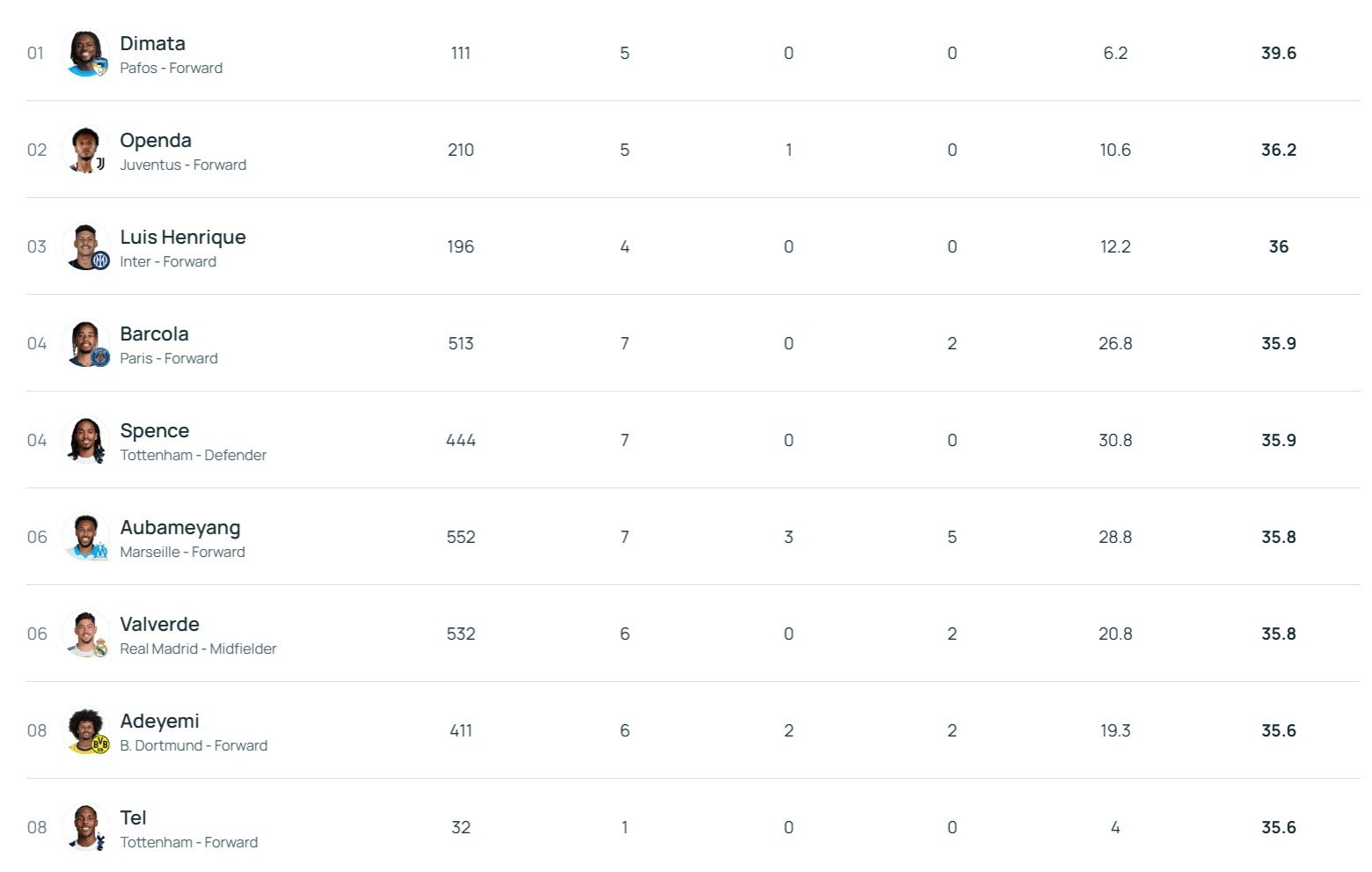Click Spence's Tottenham avatar
The image size is (1372, 872).
tap(86, 440)
